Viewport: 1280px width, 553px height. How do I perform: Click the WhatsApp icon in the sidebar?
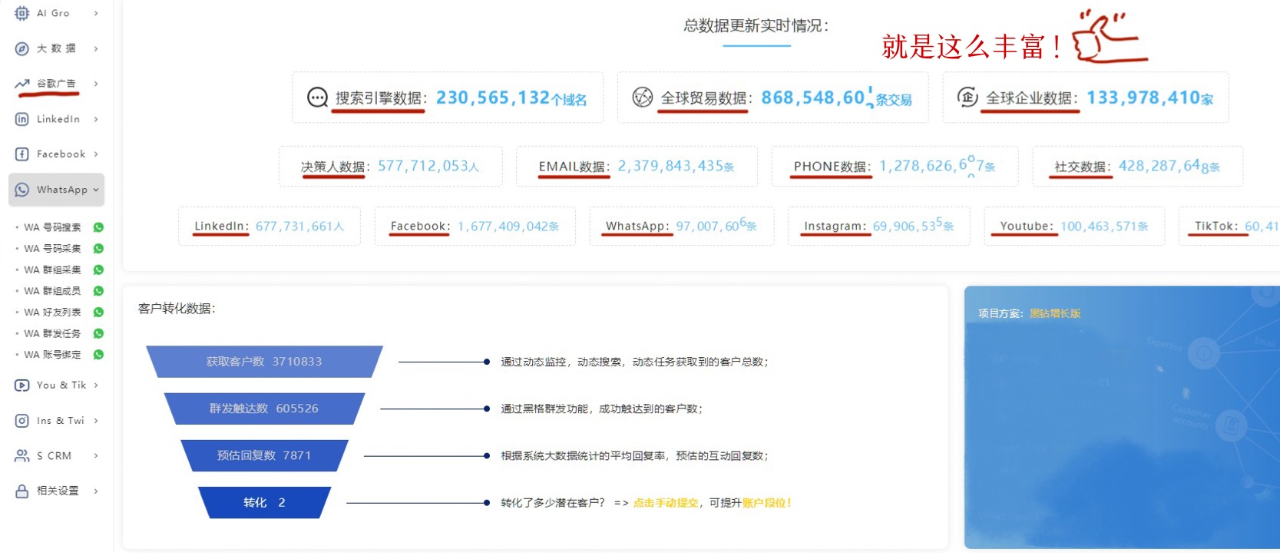click(x=22, y=190)
